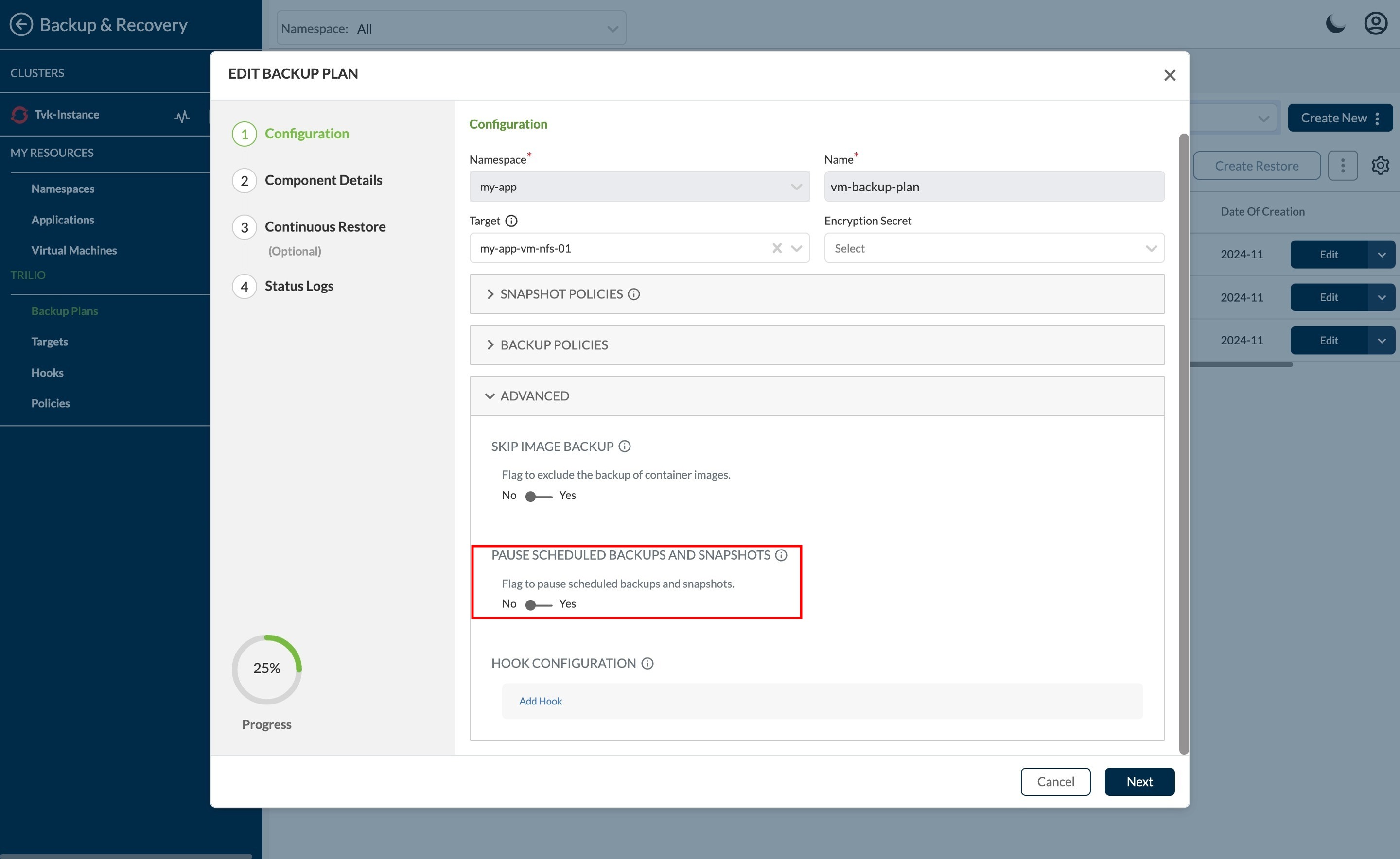
Task: Toggle the Pause Scheduled Backups switch
Action: pyautogui.click(x=538, y=604)
